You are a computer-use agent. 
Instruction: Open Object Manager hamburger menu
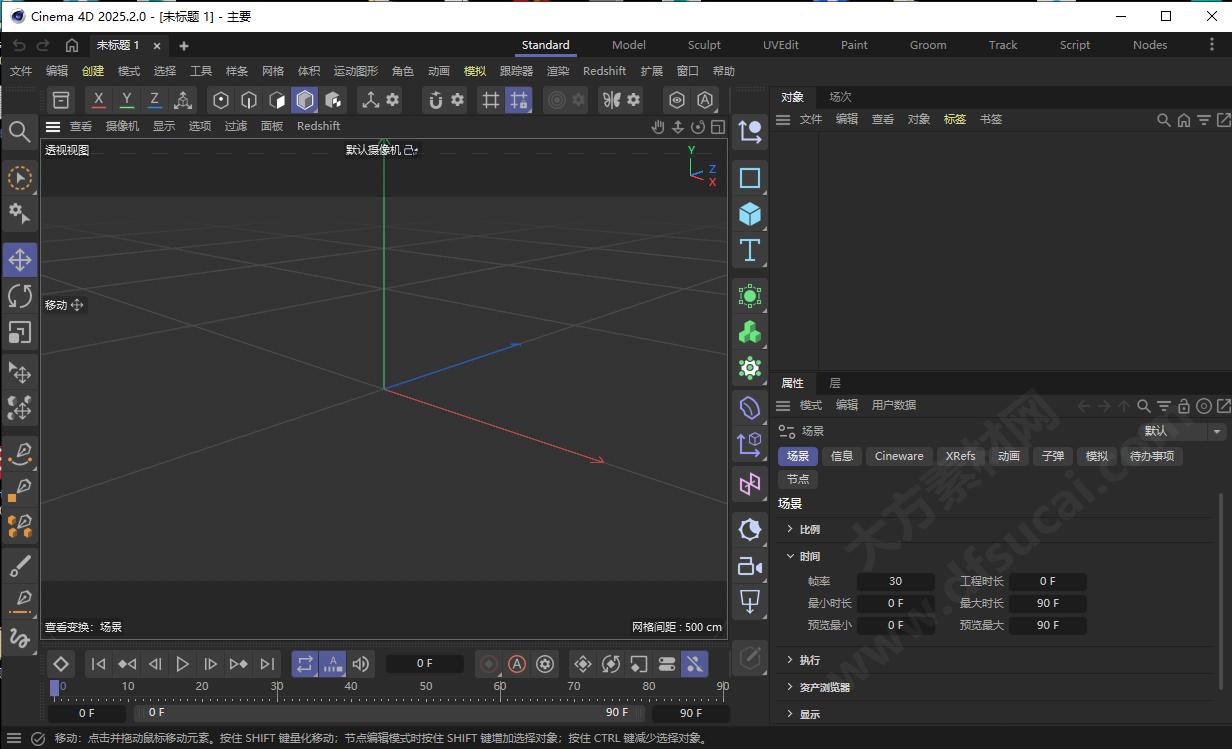tap(783, 119)
